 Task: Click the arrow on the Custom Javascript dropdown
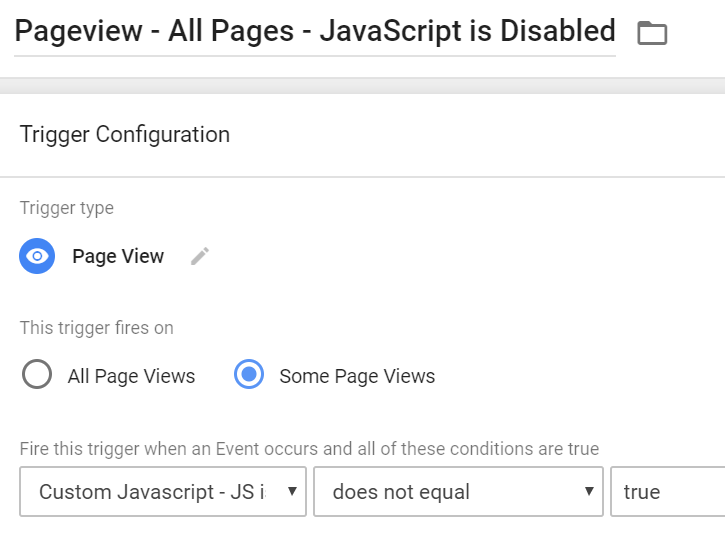[291, 491]
